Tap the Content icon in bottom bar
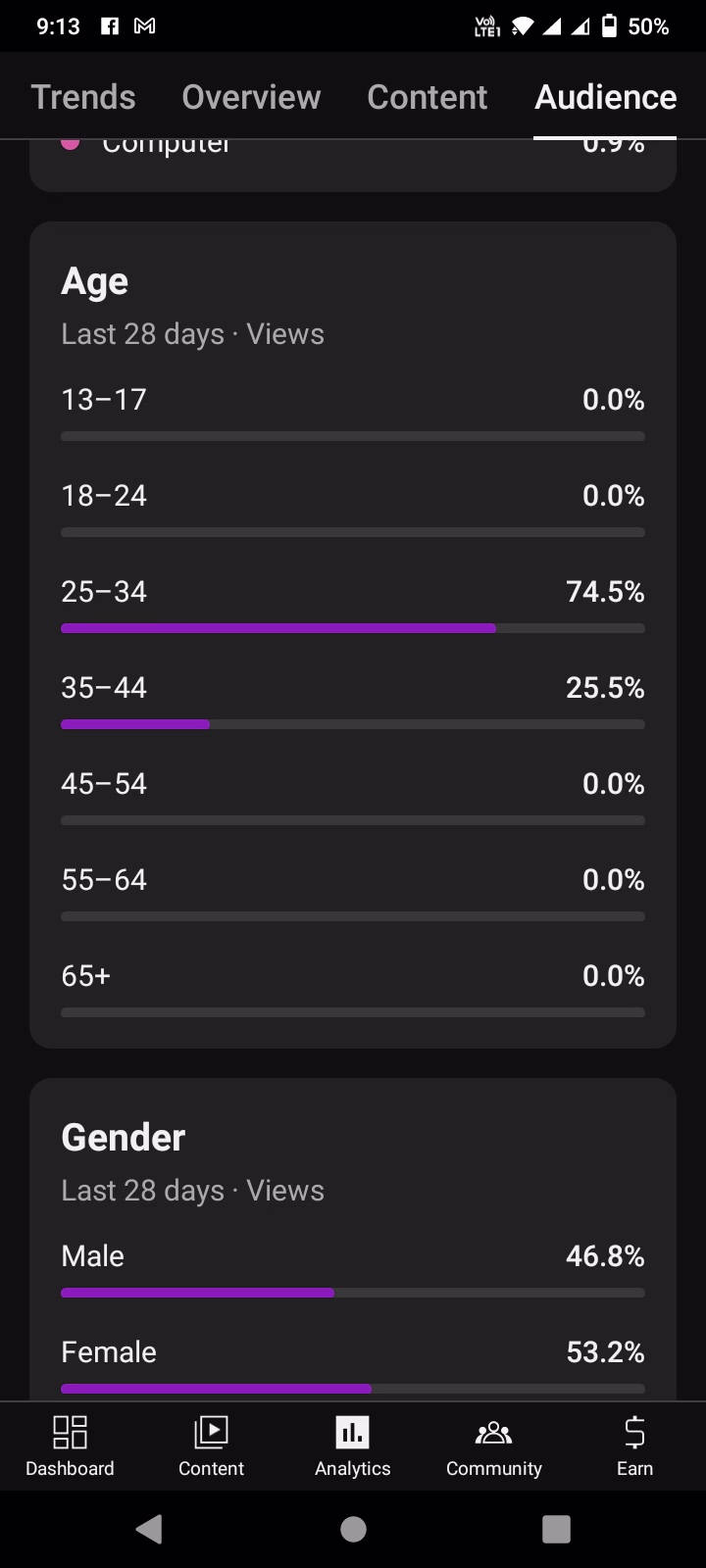 [211, 1433]
